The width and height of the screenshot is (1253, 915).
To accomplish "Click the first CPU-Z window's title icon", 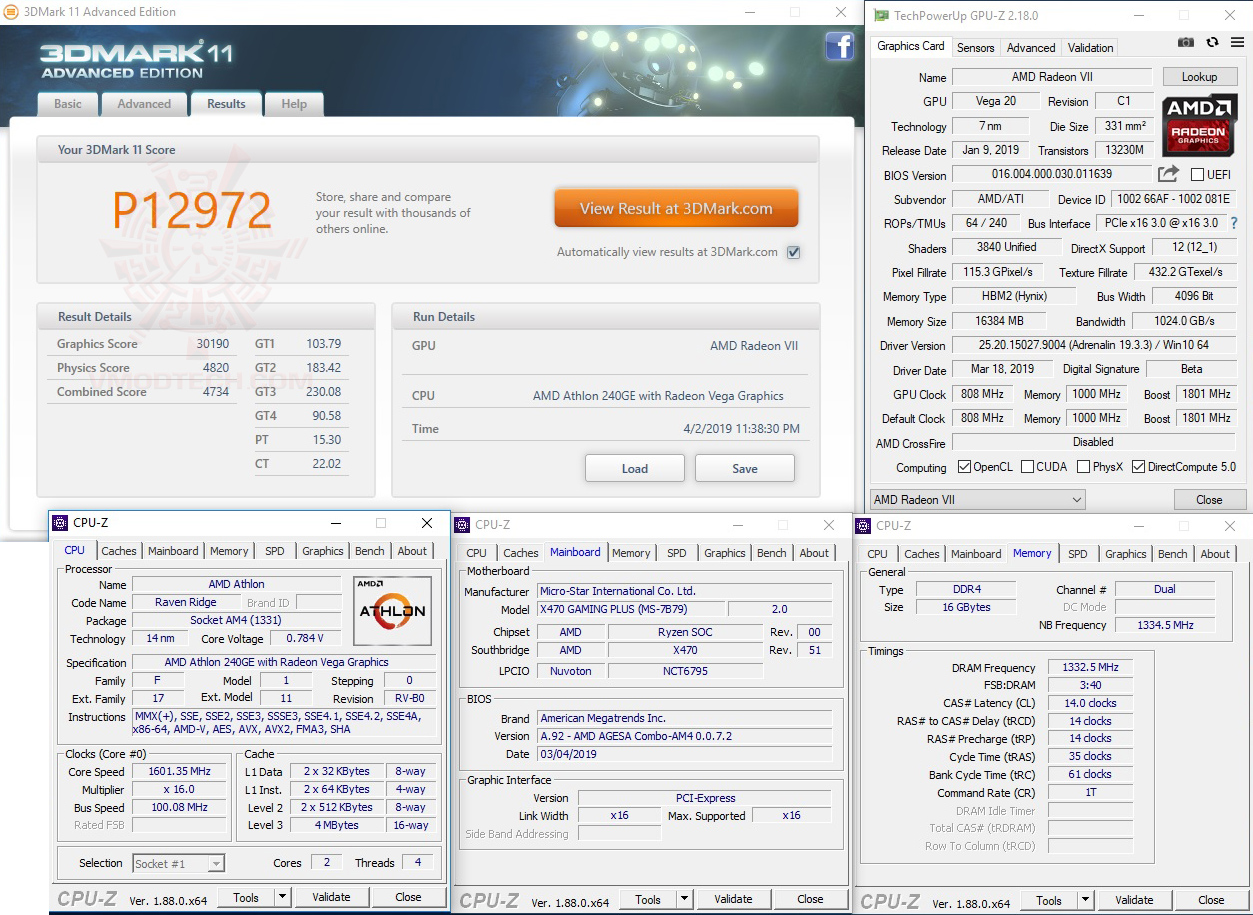I will tap(60, 523).
